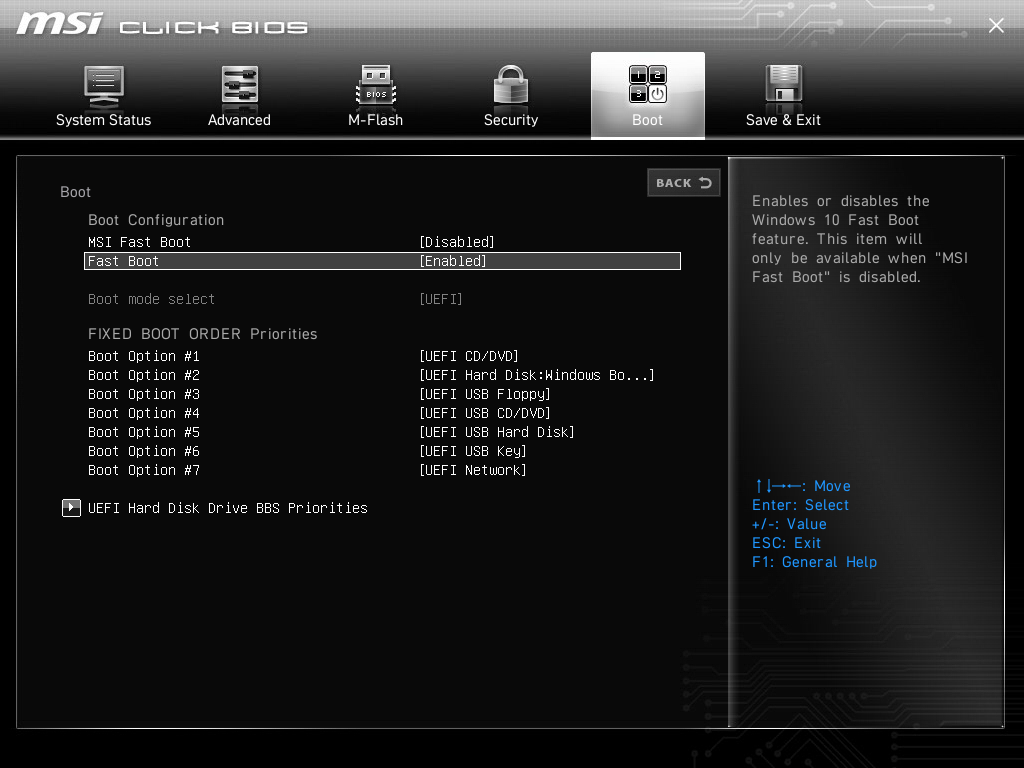Image resolution: width=1024 pixels, height=768 pixels.
Task: Click the FIXED BOOT ORDER Priorities heading
Action: pyautogui.click(x=202, y=334)
